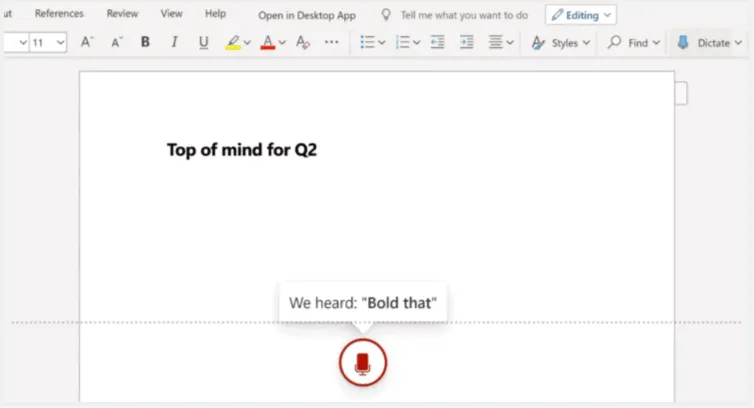
Task: Open the References tab
Action: pos(59,14)
